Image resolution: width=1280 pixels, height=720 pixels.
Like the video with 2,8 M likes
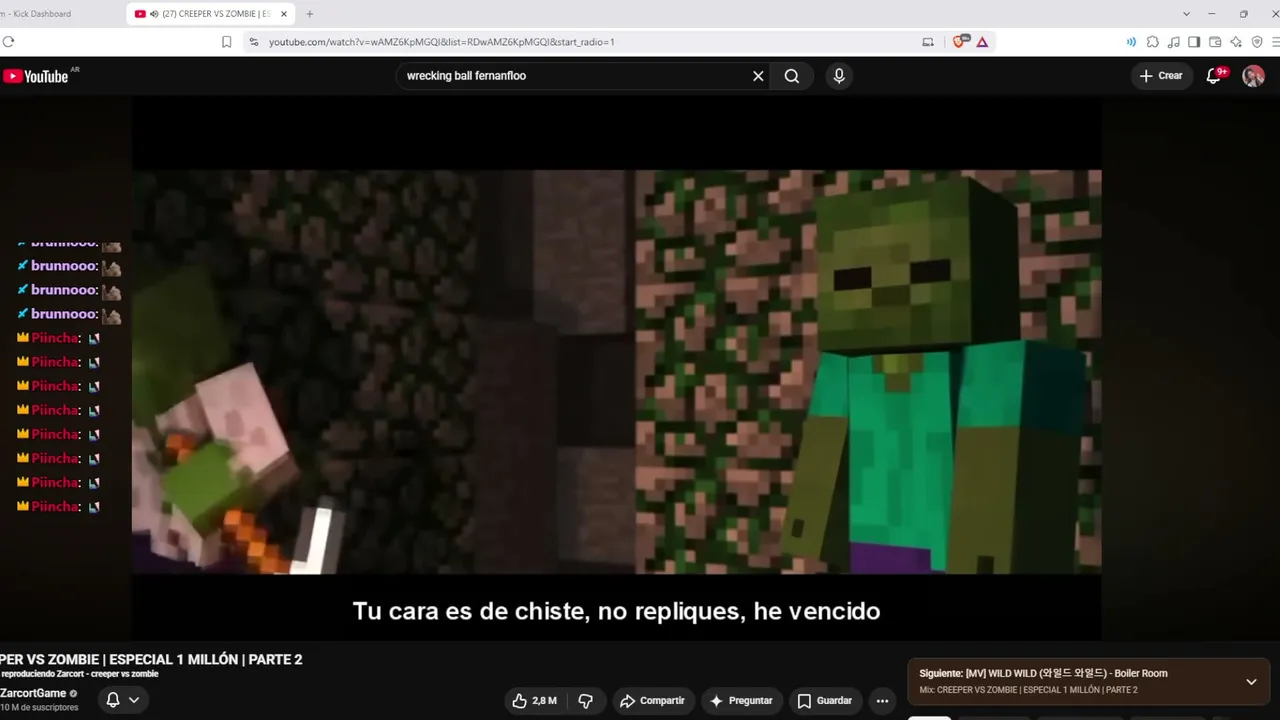(x=535, y=701)
